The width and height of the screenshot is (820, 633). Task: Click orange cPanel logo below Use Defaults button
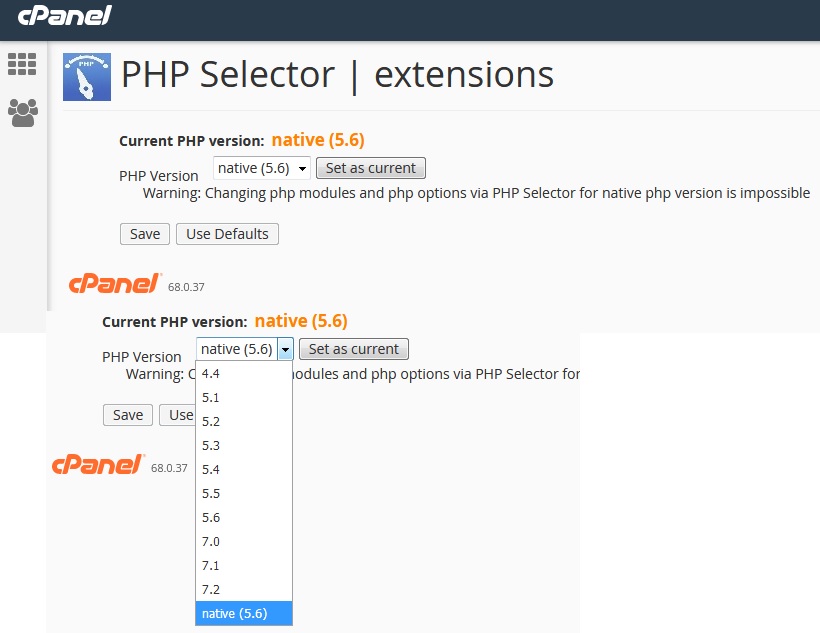click(115, 284)
